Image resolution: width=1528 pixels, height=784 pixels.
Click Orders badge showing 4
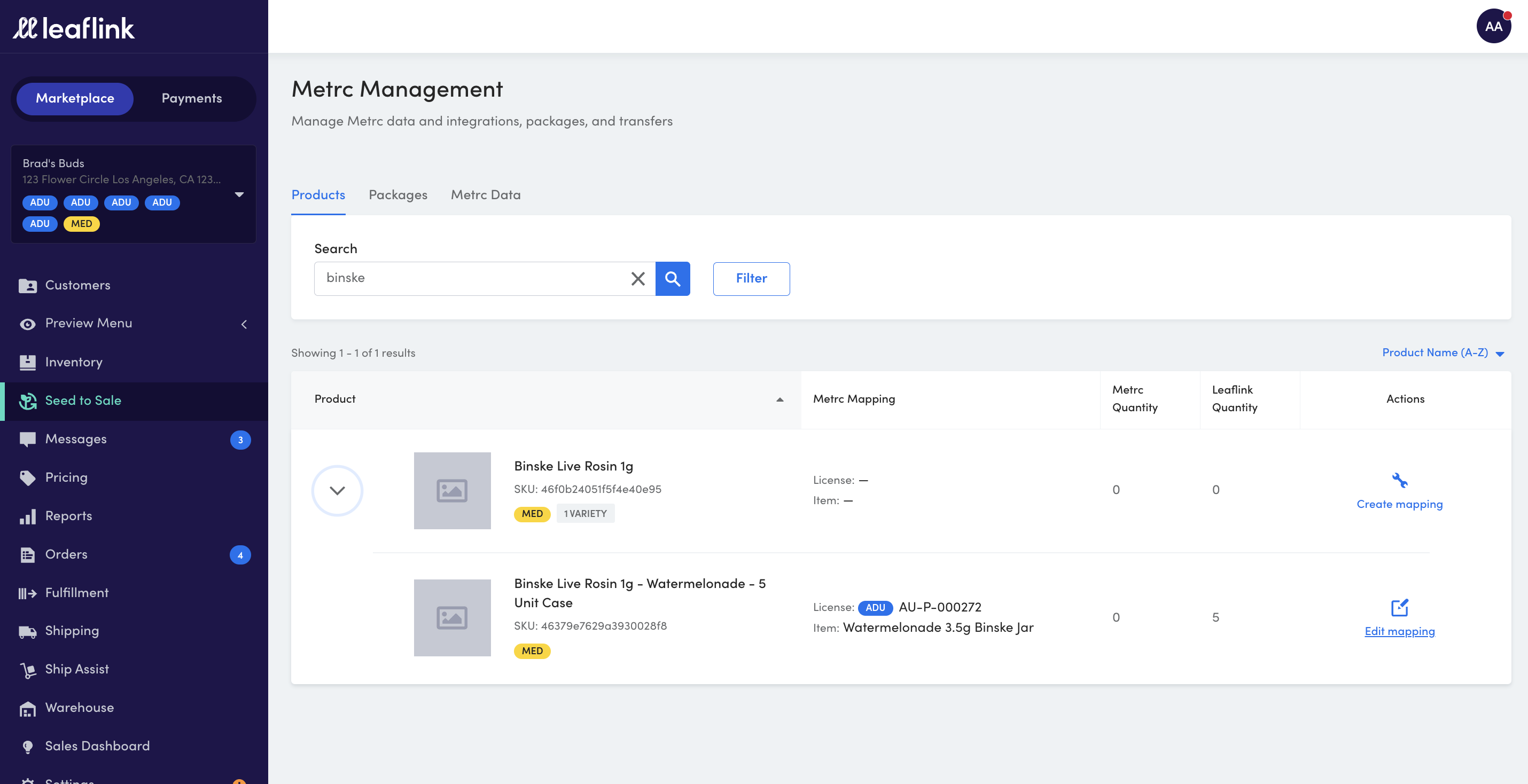(240, 555)
